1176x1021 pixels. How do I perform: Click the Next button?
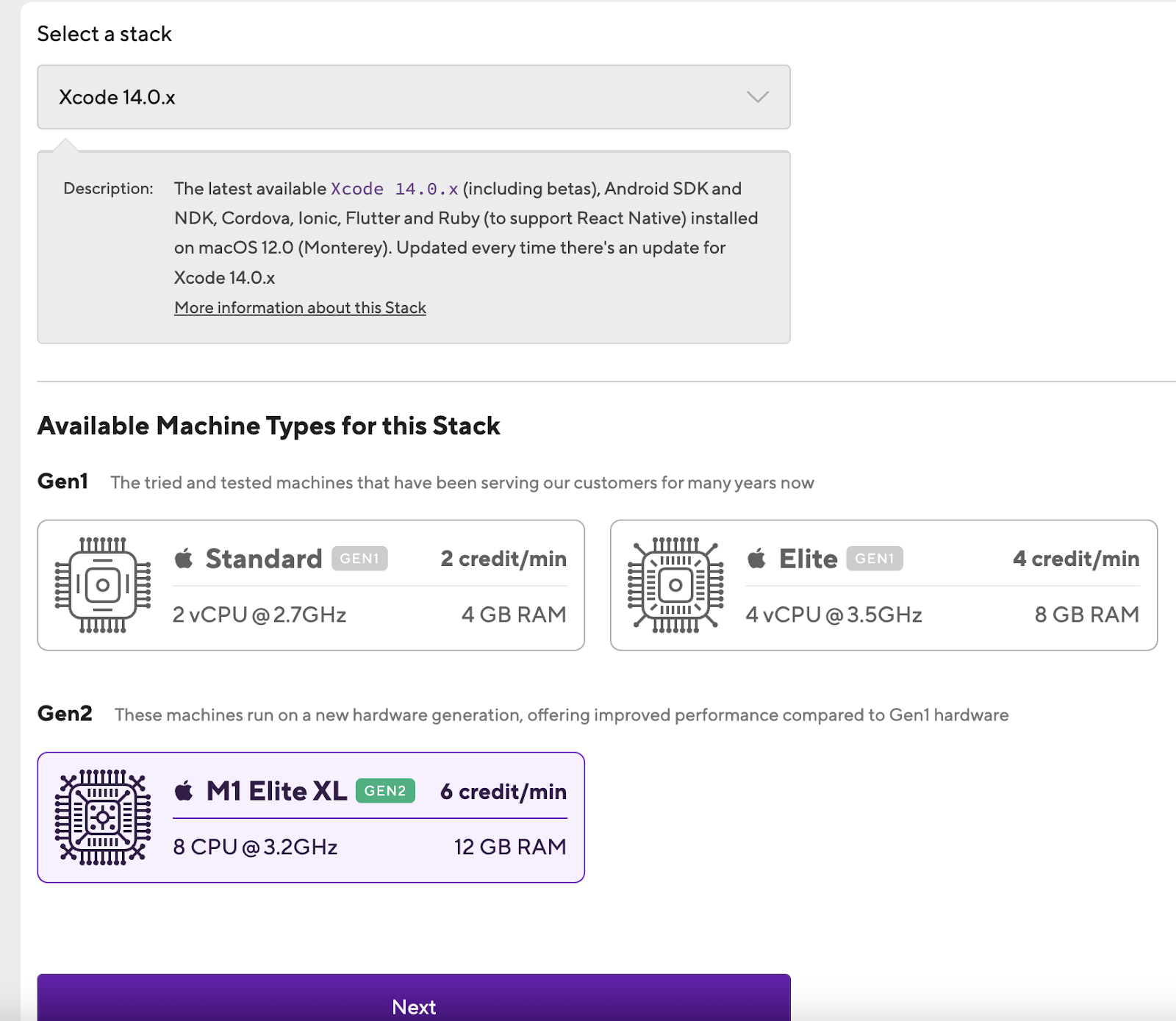click(414, 998)
